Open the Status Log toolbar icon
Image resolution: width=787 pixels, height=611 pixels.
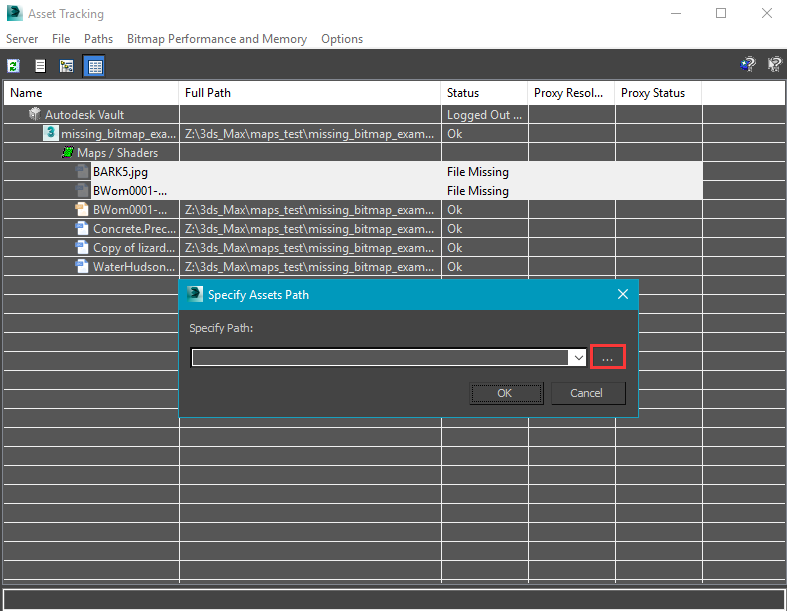pos(40,66)
